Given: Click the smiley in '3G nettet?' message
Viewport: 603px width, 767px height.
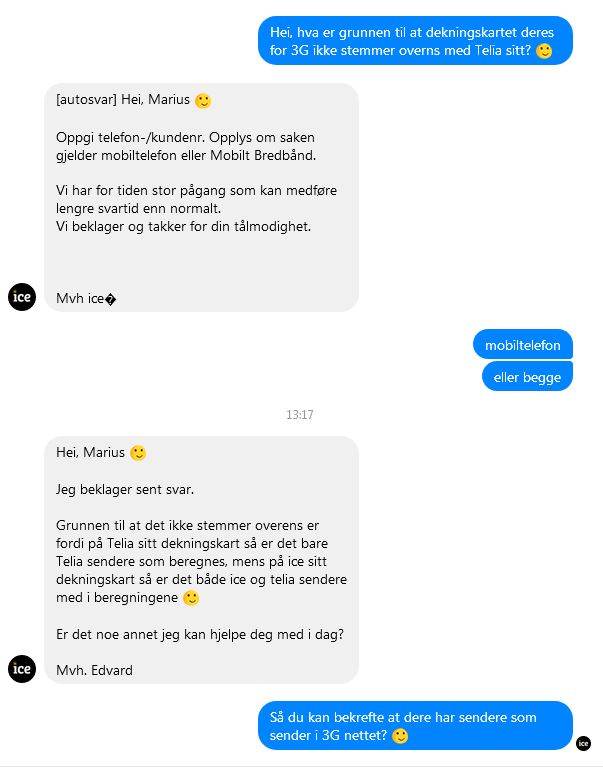Looking at the screenshot, I should click(x=400, y=736).
